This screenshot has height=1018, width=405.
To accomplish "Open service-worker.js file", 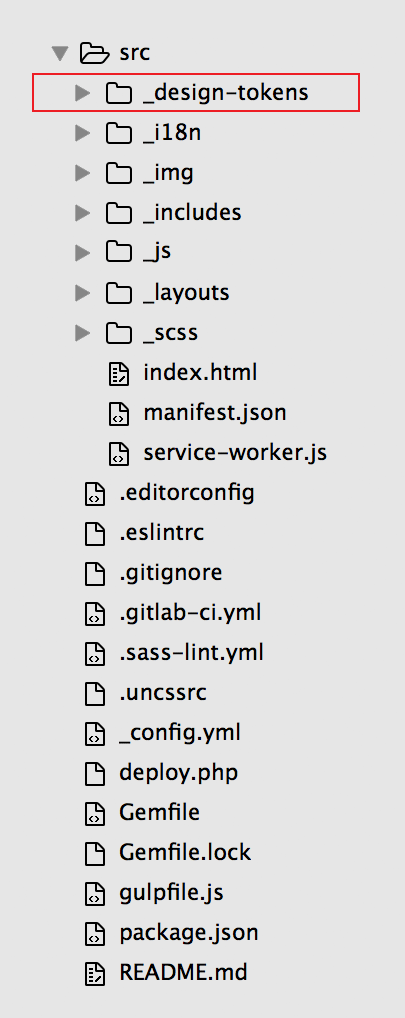I will [x=235, y=453].
